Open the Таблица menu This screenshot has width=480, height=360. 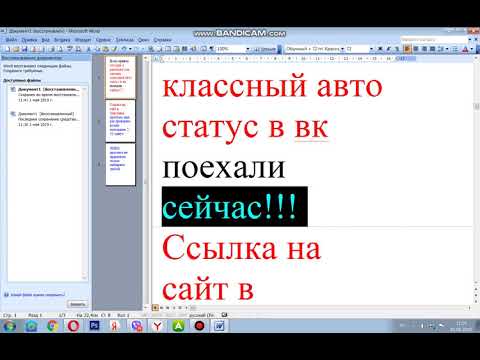coord(125,40)
